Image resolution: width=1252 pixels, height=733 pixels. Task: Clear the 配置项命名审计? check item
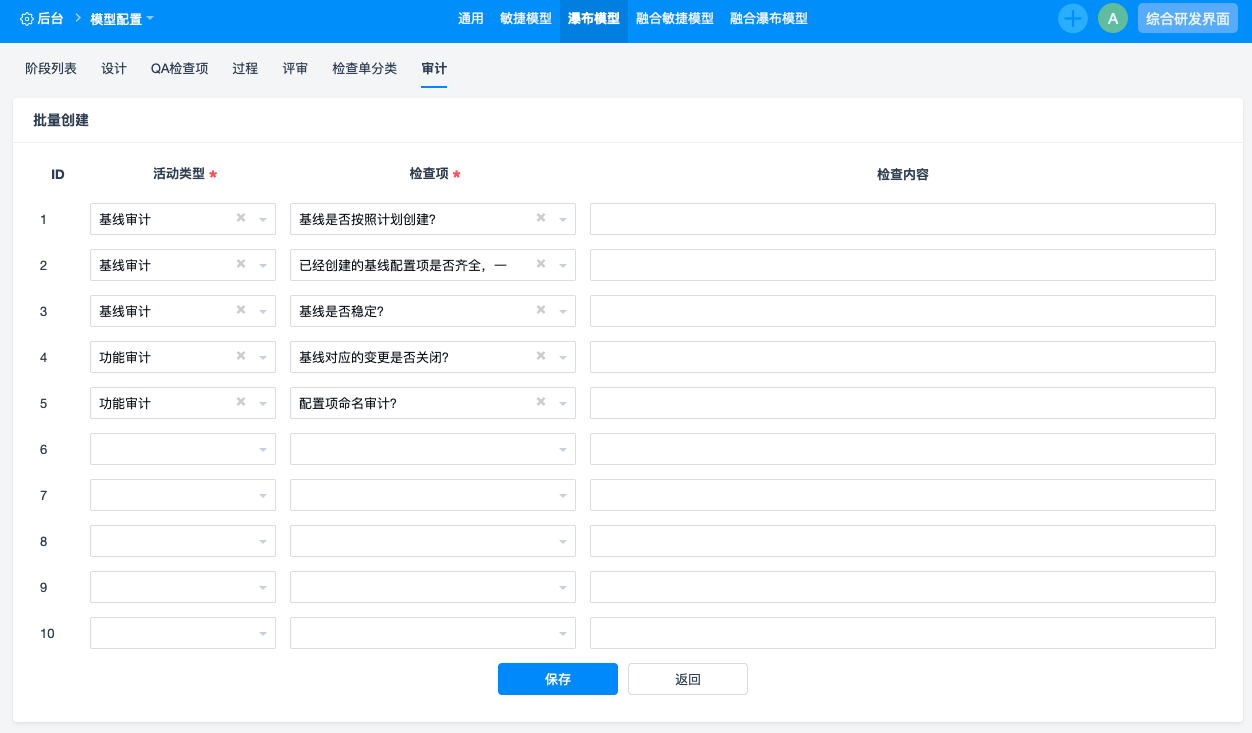pos(541,402)
